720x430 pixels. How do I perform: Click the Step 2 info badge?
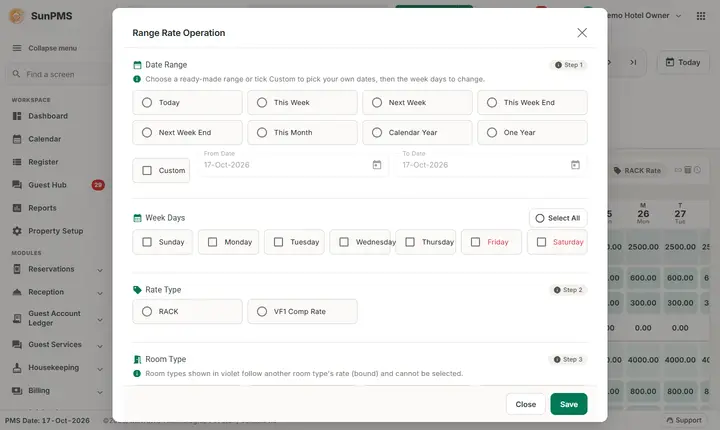pyautogui.click(x=568, y=290)
